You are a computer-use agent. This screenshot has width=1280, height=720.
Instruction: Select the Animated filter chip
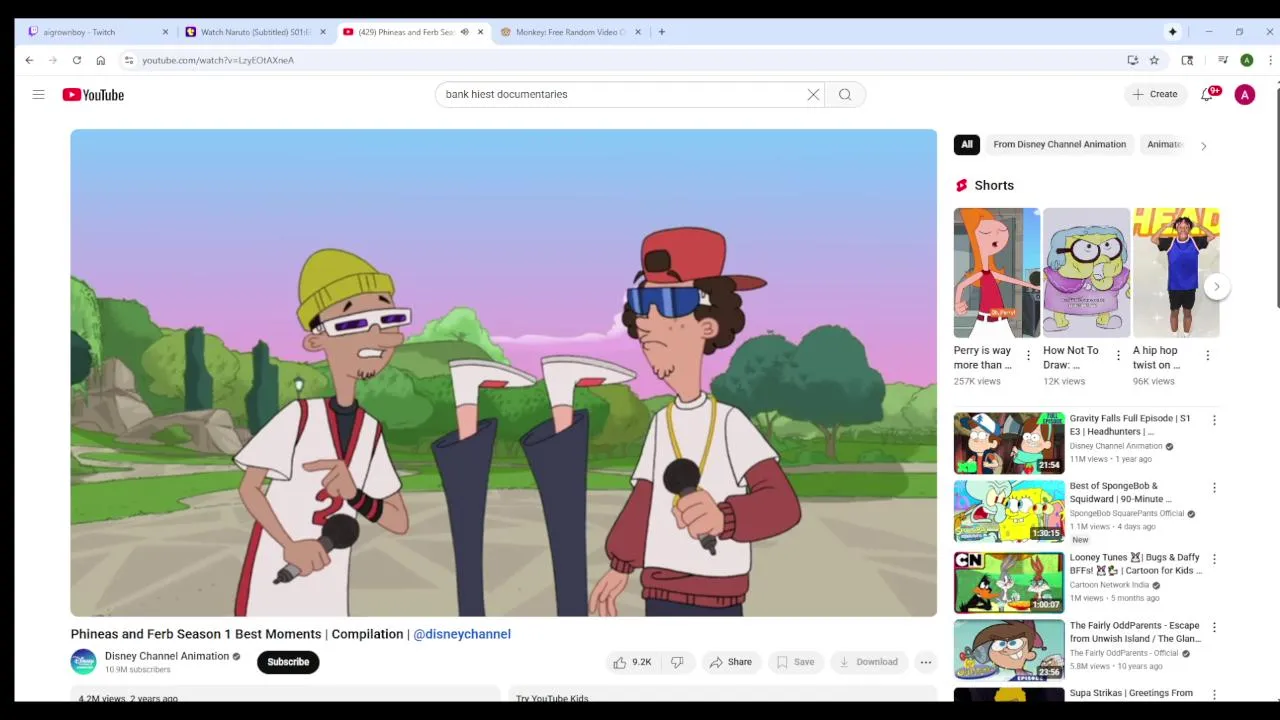tap(1165, 144)
